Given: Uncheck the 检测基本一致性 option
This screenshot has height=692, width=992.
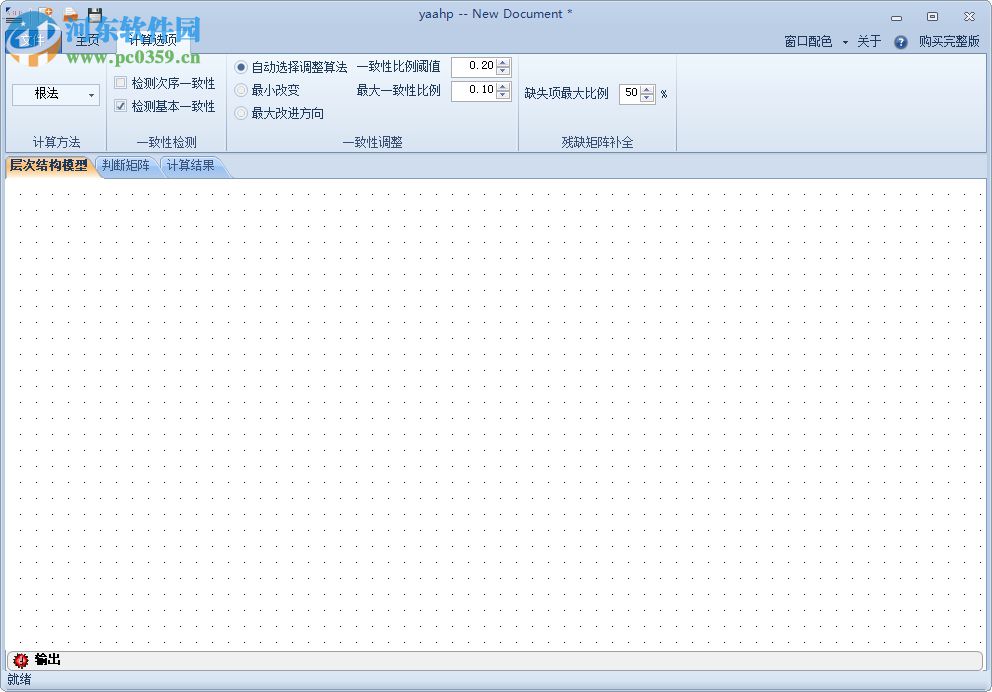Looking at the screenshot, I should tap(120, 105).
